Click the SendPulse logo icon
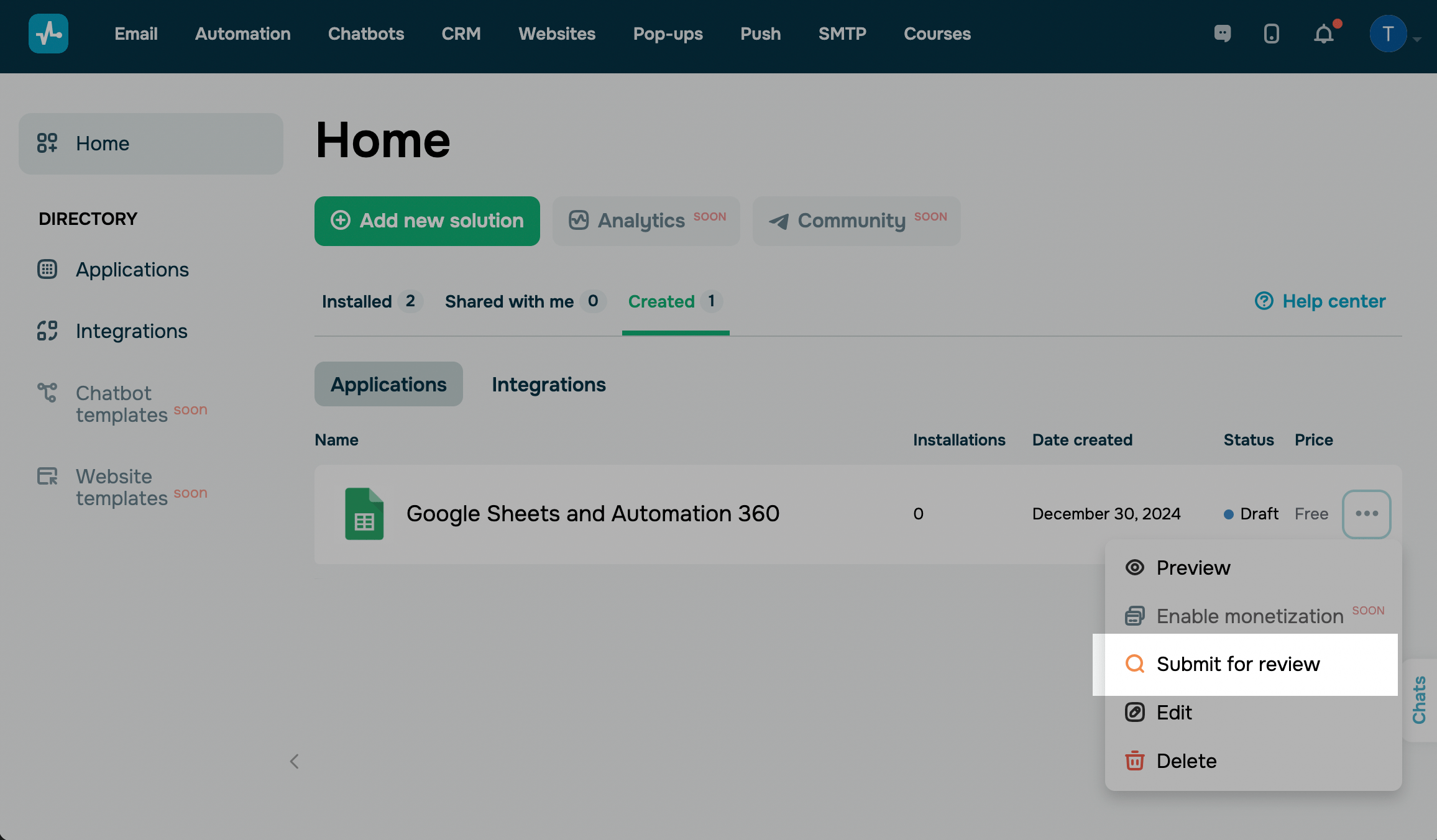Viewport: 1437px width, 840px height. click(x=48, y=34)
